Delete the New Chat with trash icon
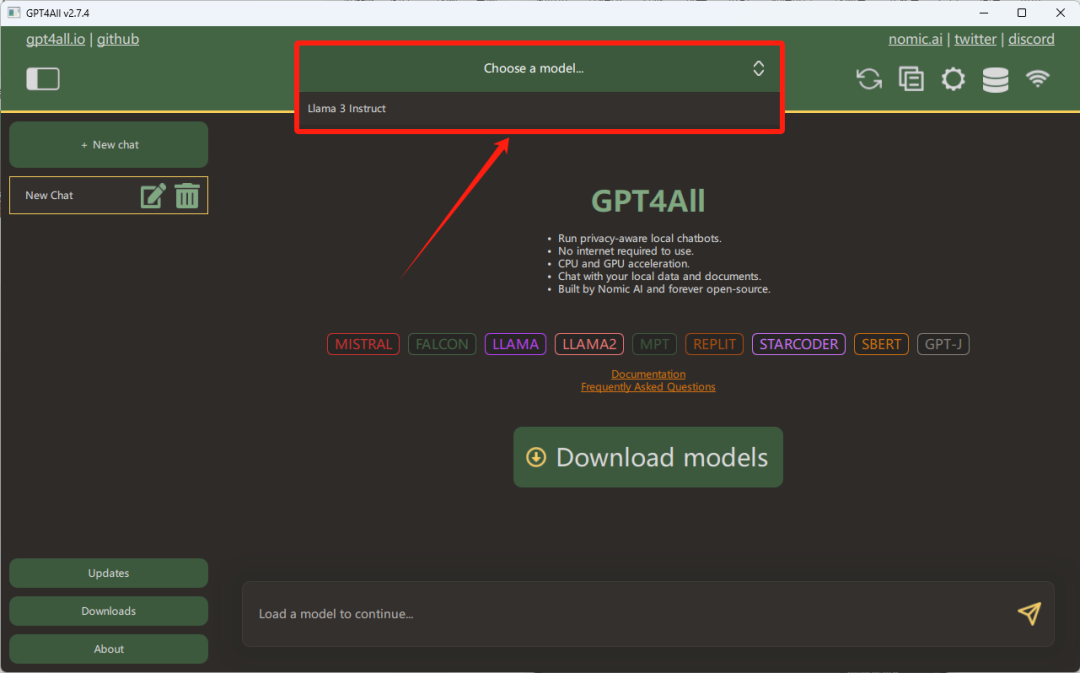1080x673 pixels. point(187,196)
